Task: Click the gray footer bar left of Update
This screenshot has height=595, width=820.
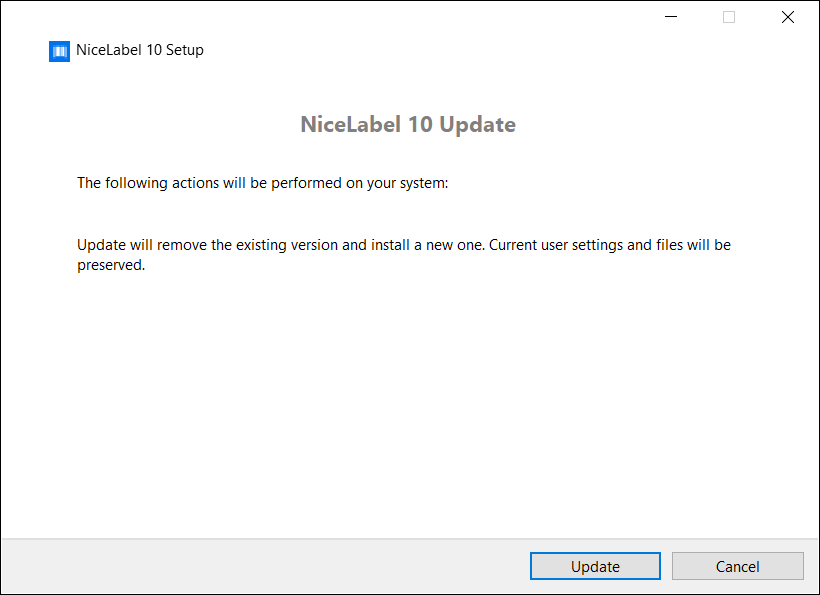Action: click(260, 566)
